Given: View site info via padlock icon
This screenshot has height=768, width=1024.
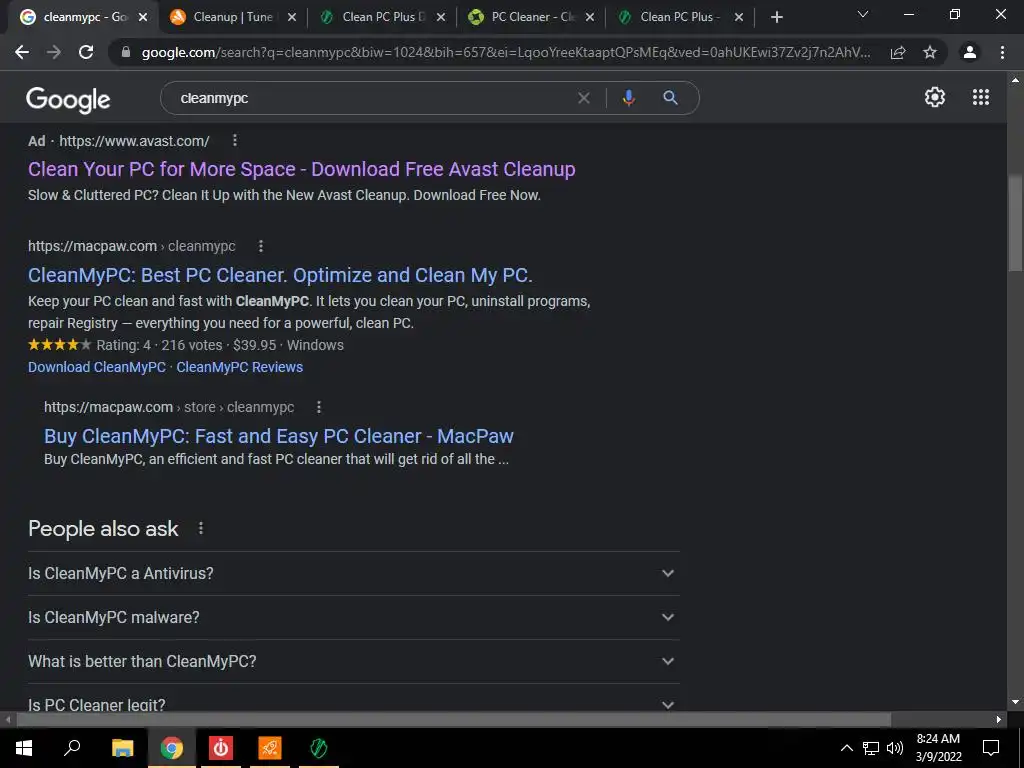Looking at the screenshot, I should pos(126,52).
